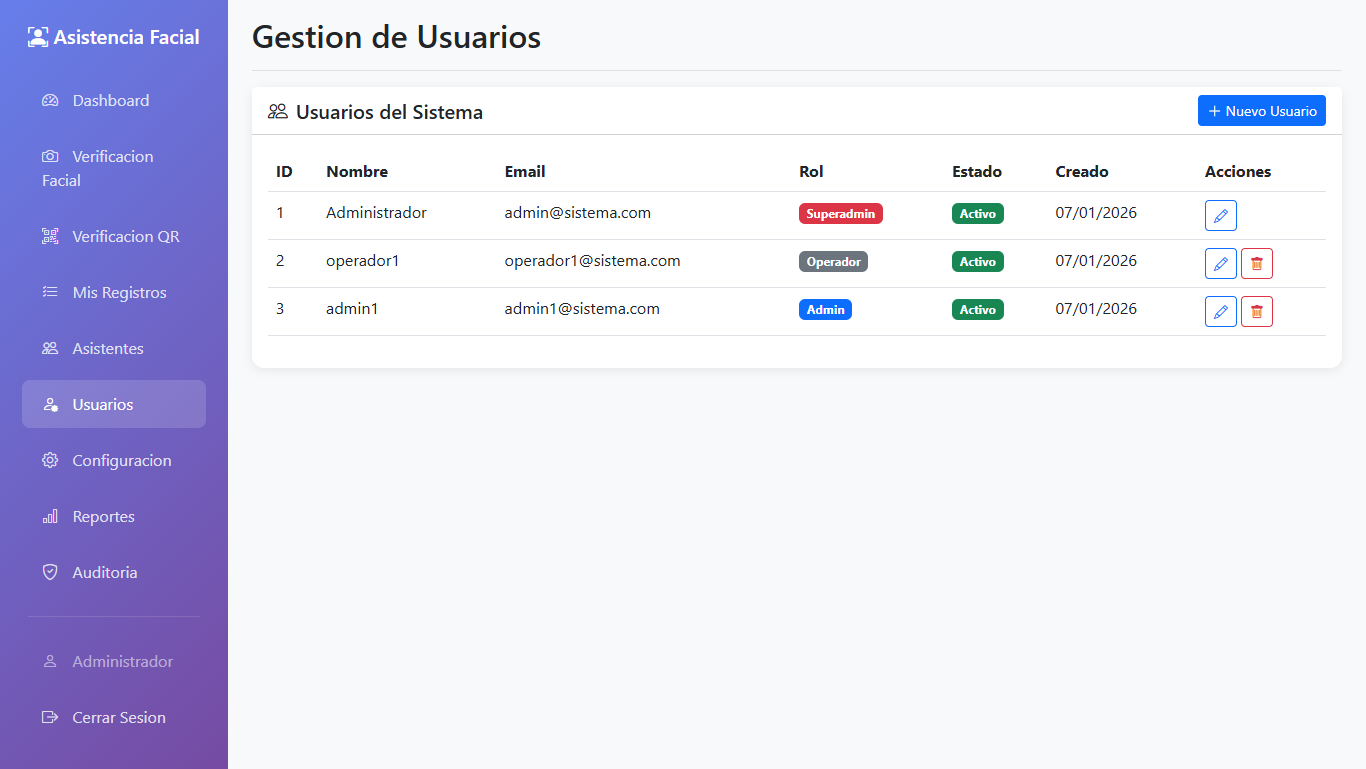Go to Auditoria in sidebar
1366x769 pixels.
coord(105,573)
